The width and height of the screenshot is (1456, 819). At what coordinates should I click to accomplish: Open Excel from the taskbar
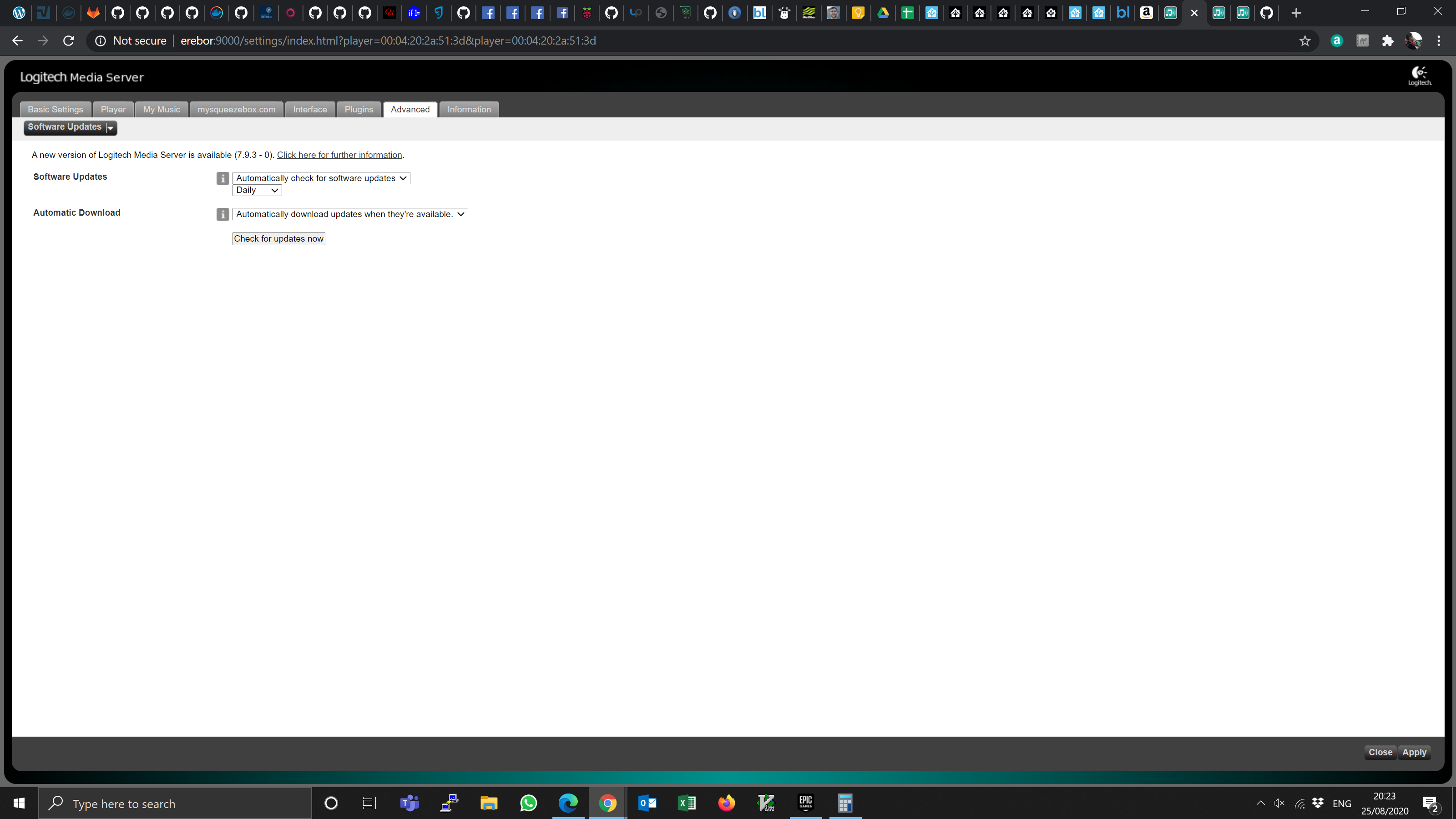click(x=687, y=803)
